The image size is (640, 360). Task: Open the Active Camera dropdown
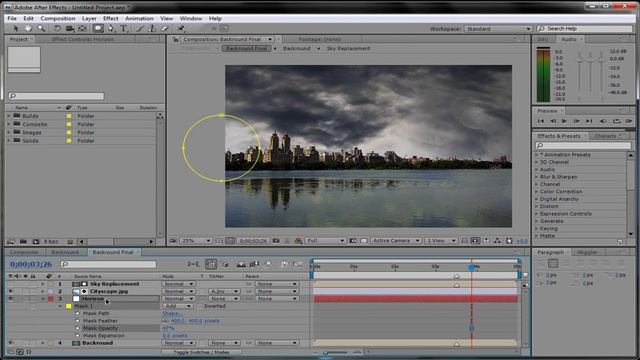[396, 241]
